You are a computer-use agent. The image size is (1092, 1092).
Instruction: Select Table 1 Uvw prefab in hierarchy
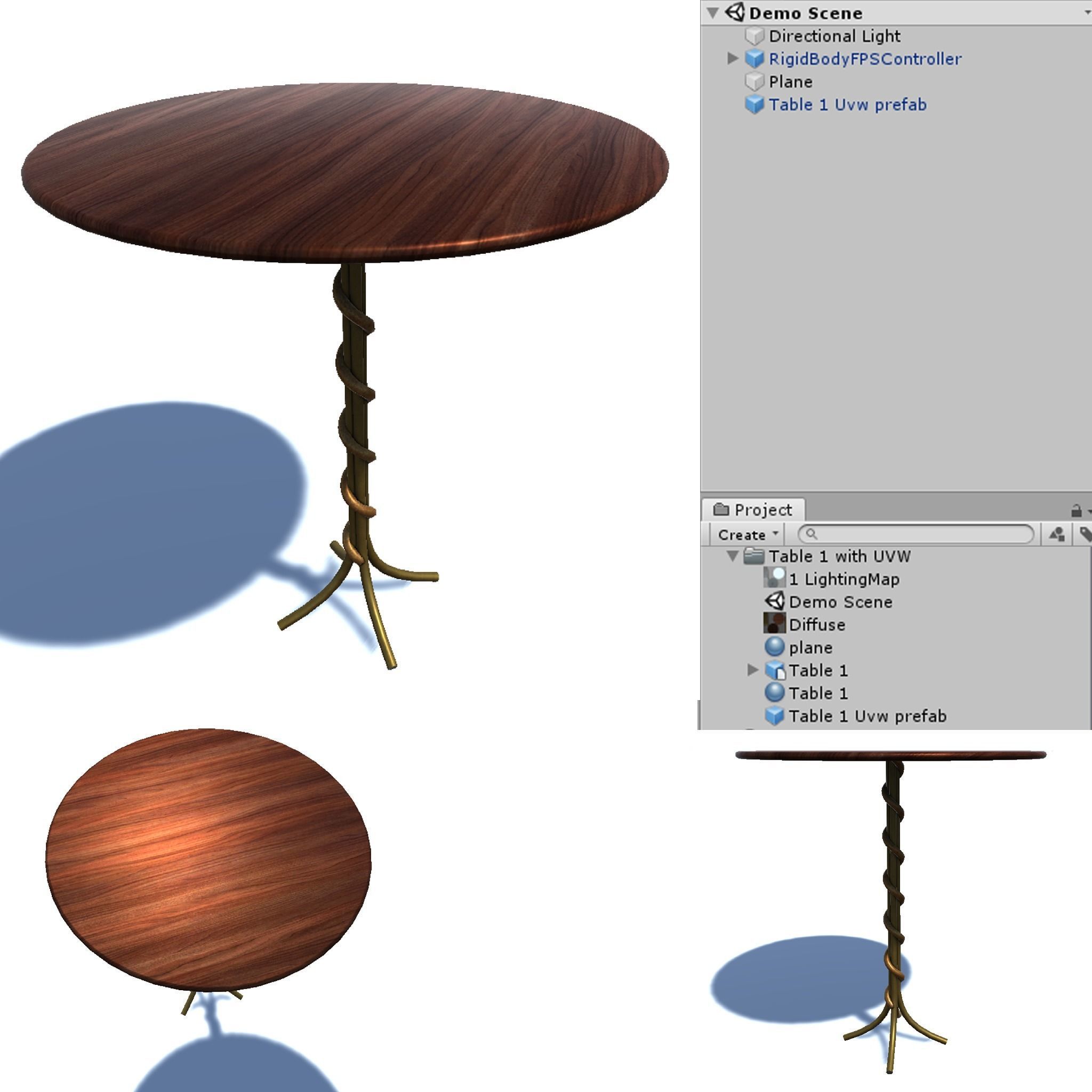point(847,105)
